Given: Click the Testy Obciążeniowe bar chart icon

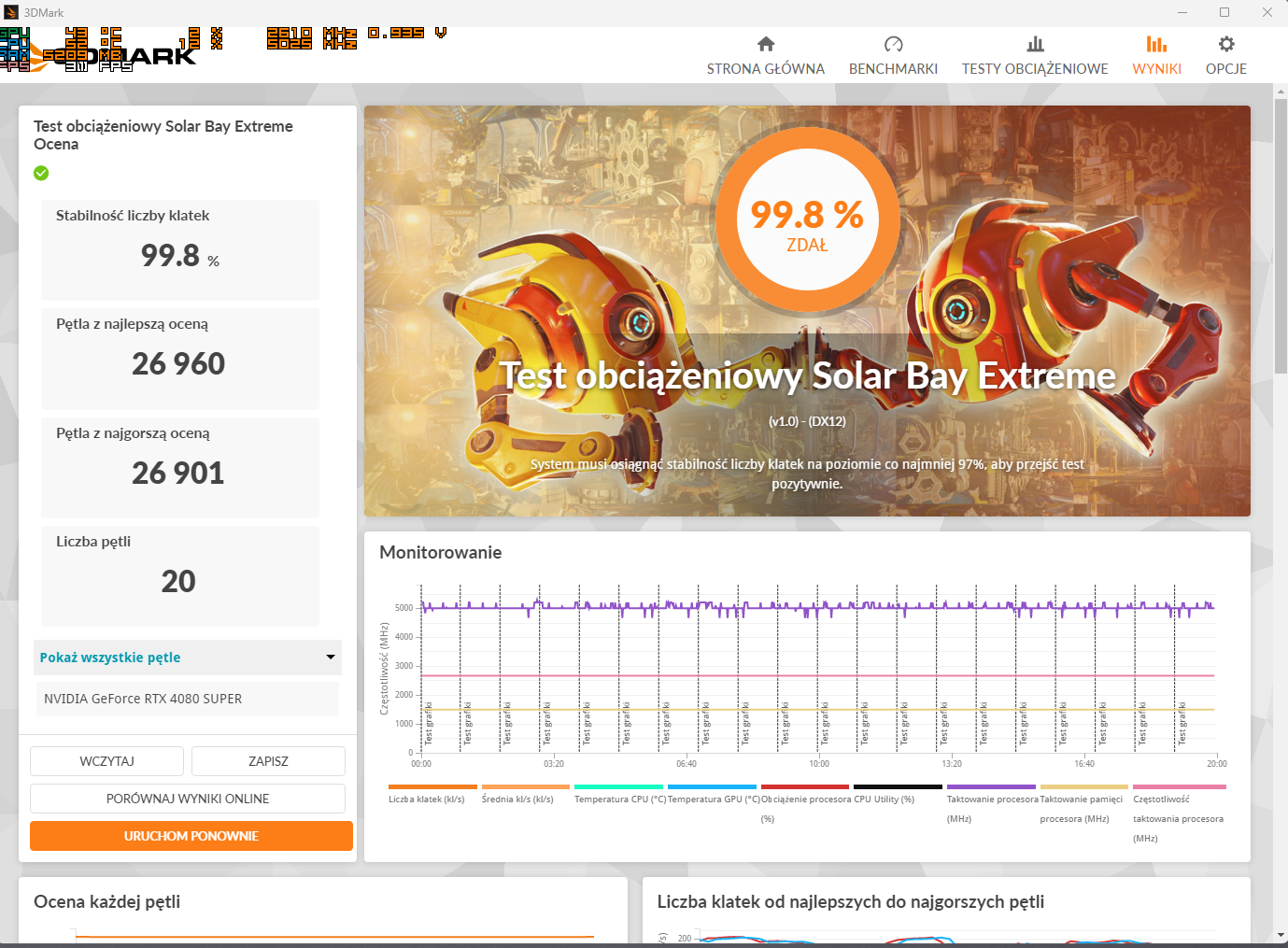Looking at the screenshot, I should (1035, 44).
